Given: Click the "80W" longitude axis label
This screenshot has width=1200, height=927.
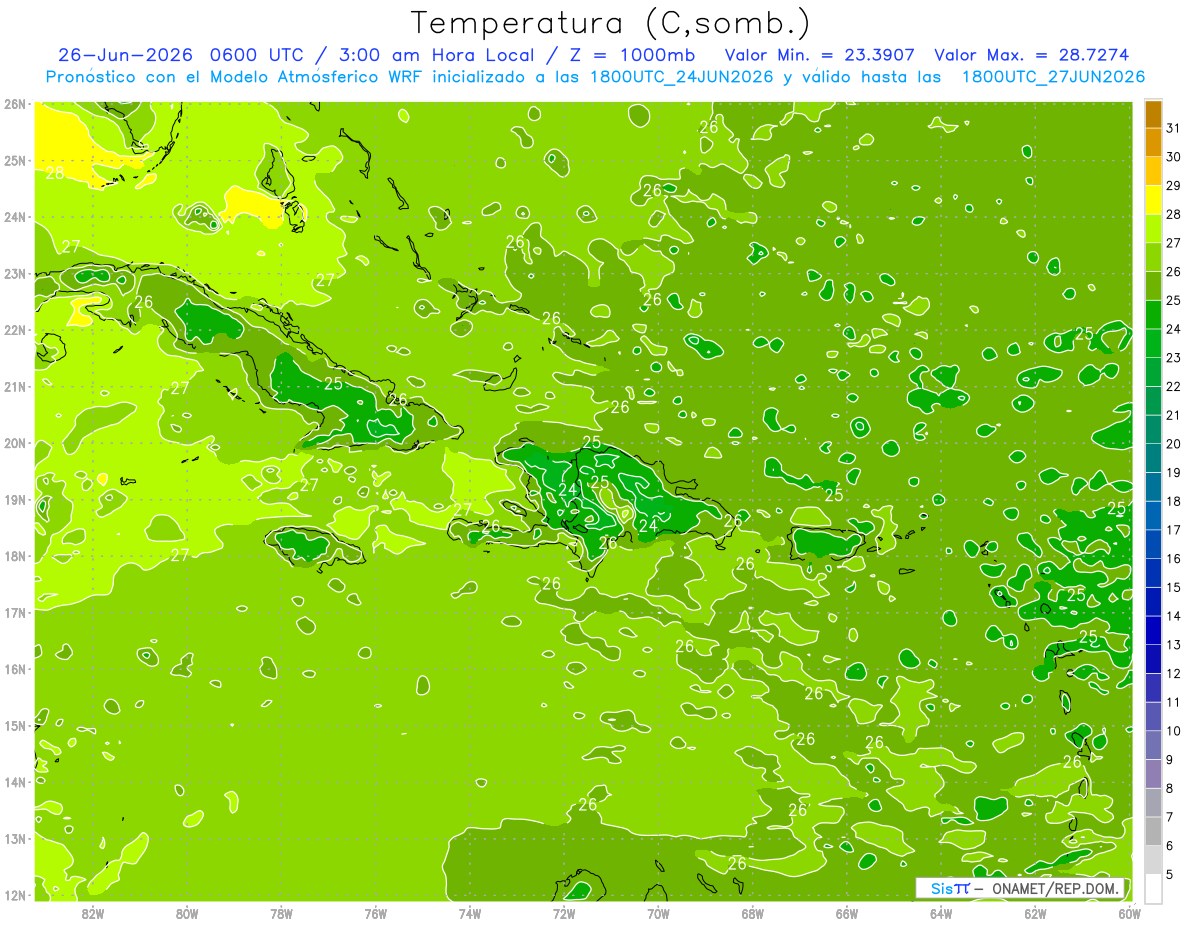Looking at the screenshot, I should point(187,913).
